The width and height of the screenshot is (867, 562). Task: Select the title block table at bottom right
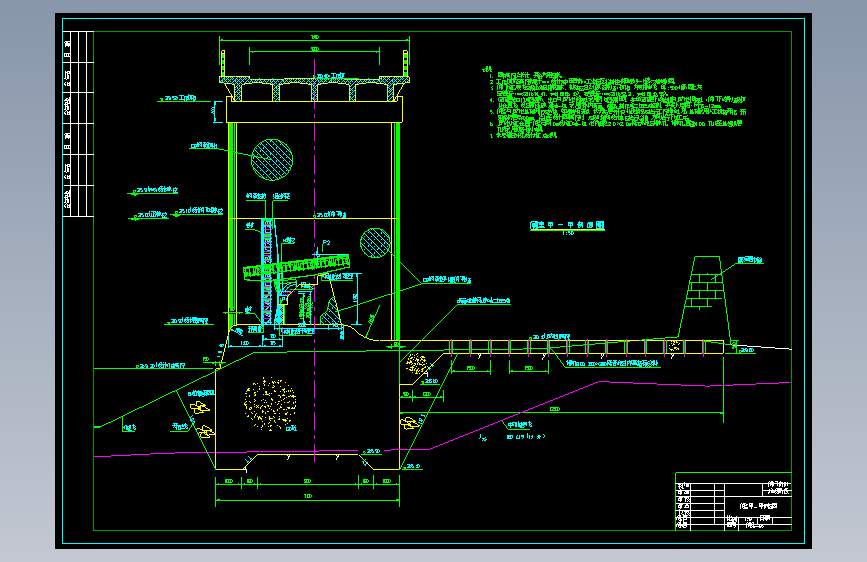point(733,501)
